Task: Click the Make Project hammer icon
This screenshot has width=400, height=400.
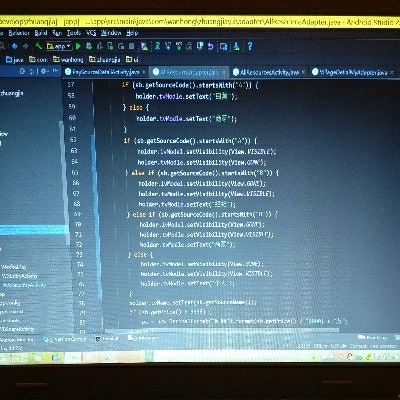Action: pos(39,46)
